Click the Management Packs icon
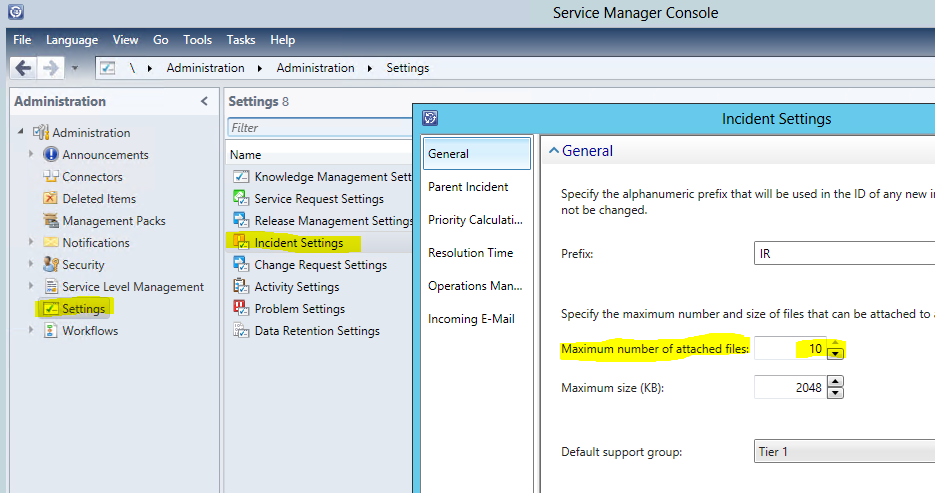 pos(51,221)
